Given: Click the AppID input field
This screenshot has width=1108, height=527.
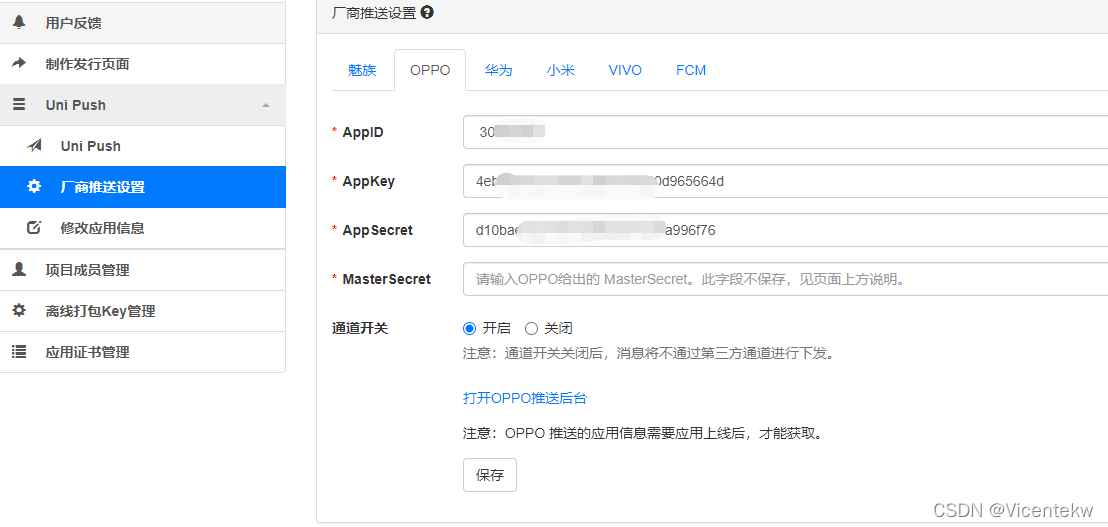Looking at the screenshot, I should [x=785, y=132].
